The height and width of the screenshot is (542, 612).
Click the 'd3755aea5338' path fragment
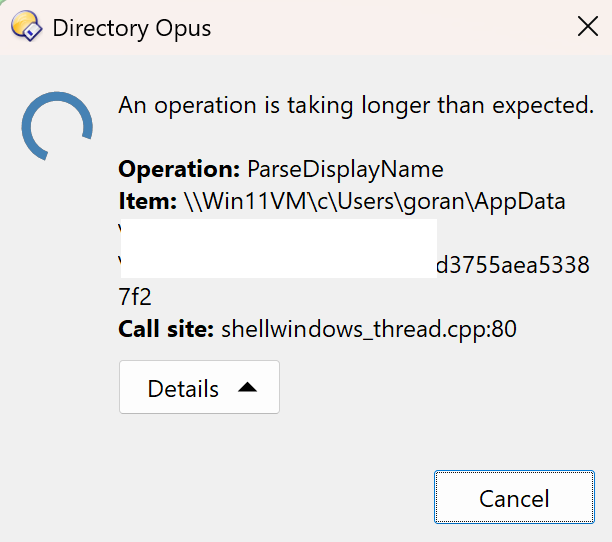point(513,265)
